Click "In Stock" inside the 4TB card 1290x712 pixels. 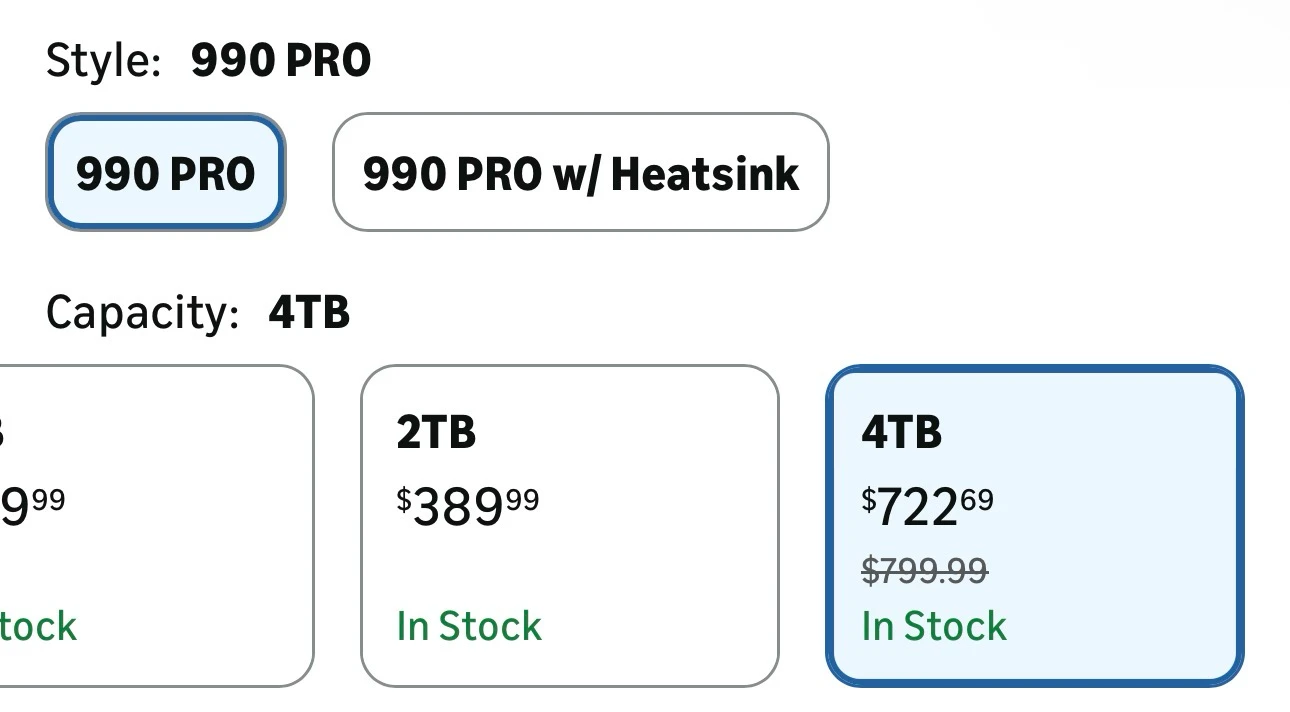(x=934, y=626)
